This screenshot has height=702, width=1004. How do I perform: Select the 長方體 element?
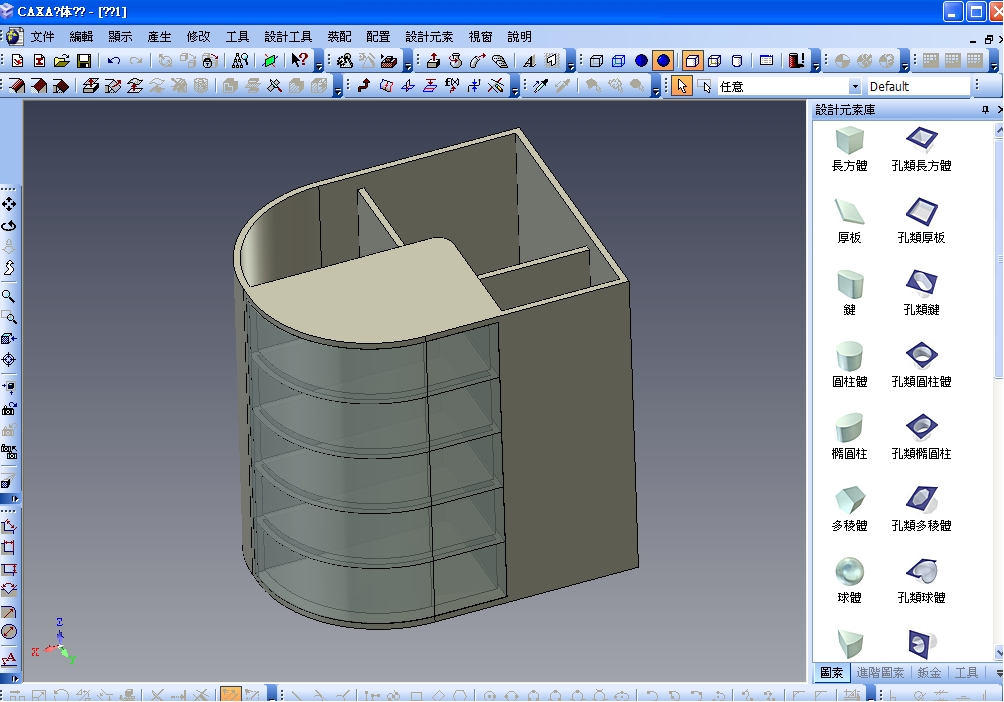(x=850, y=149)
